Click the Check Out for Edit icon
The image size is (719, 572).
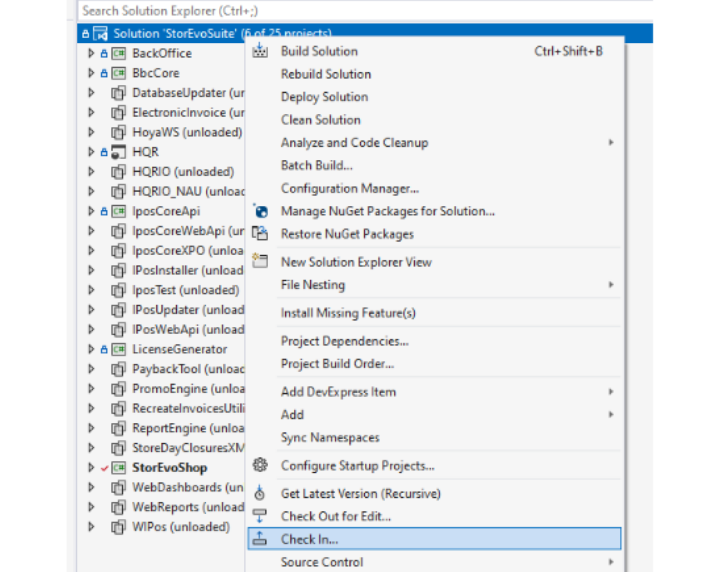click(260, 516)
